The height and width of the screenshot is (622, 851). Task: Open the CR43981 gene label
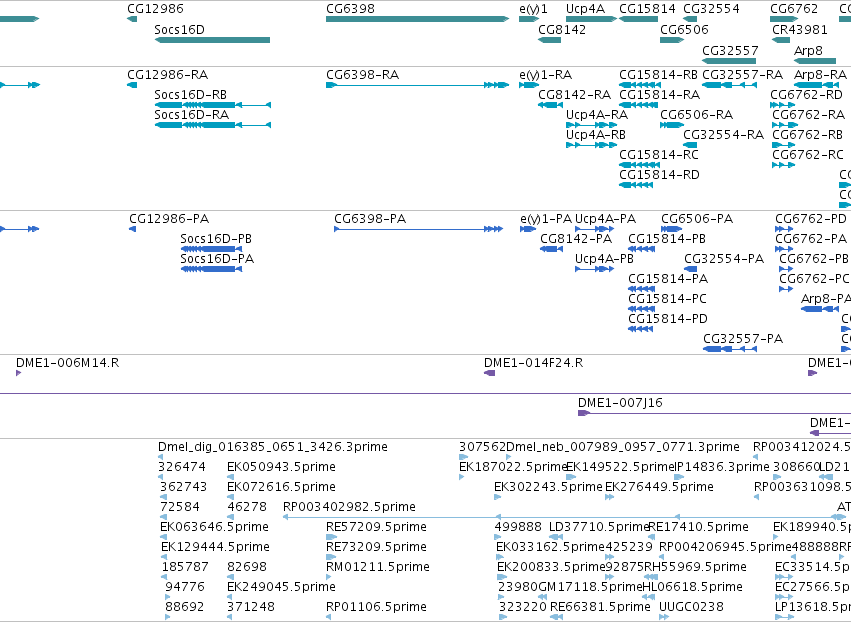pos(799,29)
